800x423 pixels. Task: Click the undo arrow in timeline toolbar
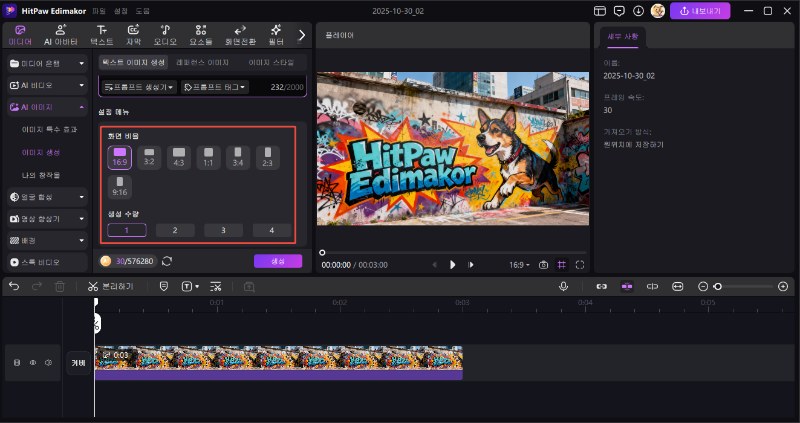point(14,286)
